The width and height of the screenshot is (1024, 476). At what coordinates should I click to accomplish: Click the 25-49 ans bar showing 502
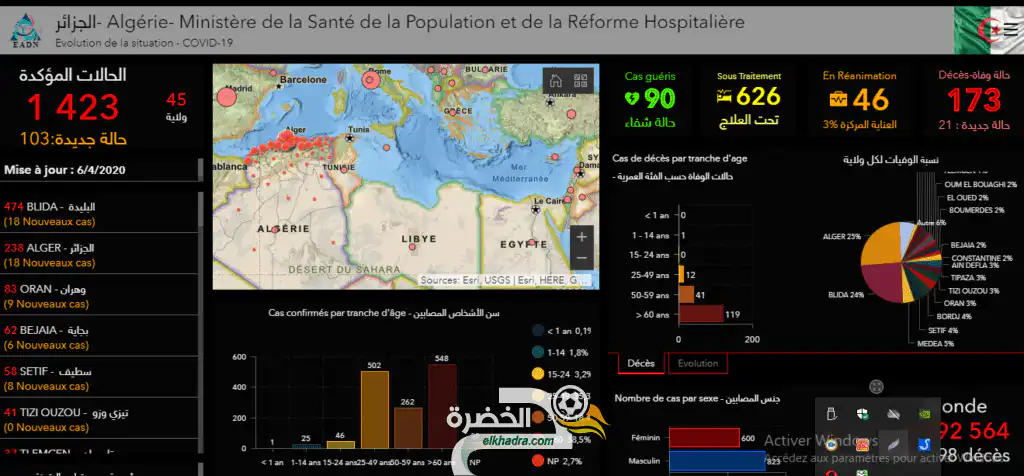coord(375,409)
